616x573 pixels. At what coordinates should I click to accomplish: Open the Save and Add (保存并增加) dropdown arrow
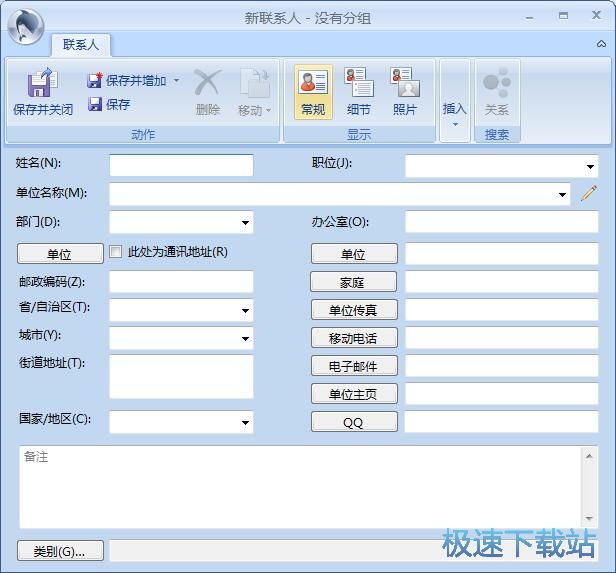[x=177, y=81]
